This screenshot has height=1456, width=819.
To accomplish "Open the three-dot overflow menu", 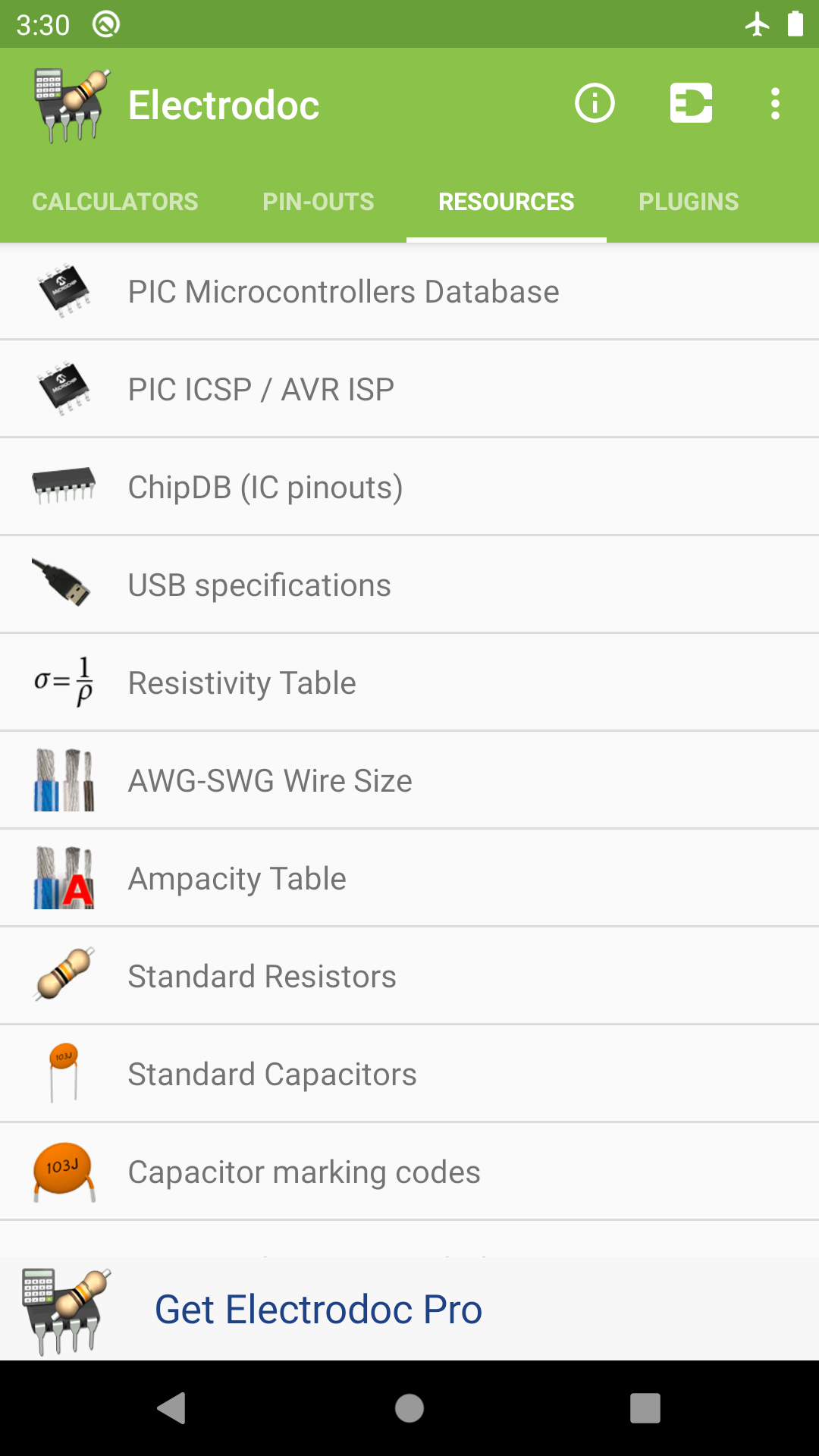I will click(x=775, y=103).
